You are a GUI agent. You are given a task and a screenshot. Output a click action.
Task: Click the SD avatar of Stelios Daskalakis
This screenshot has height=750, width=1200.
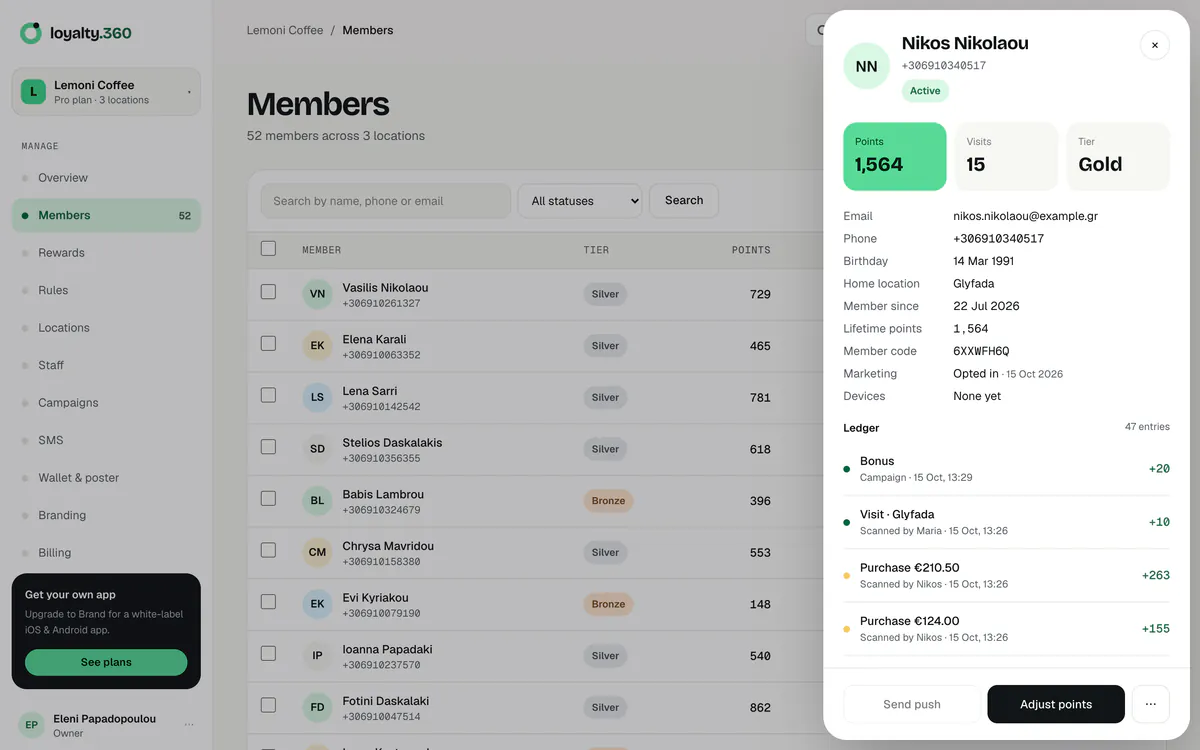pos(317,449)
